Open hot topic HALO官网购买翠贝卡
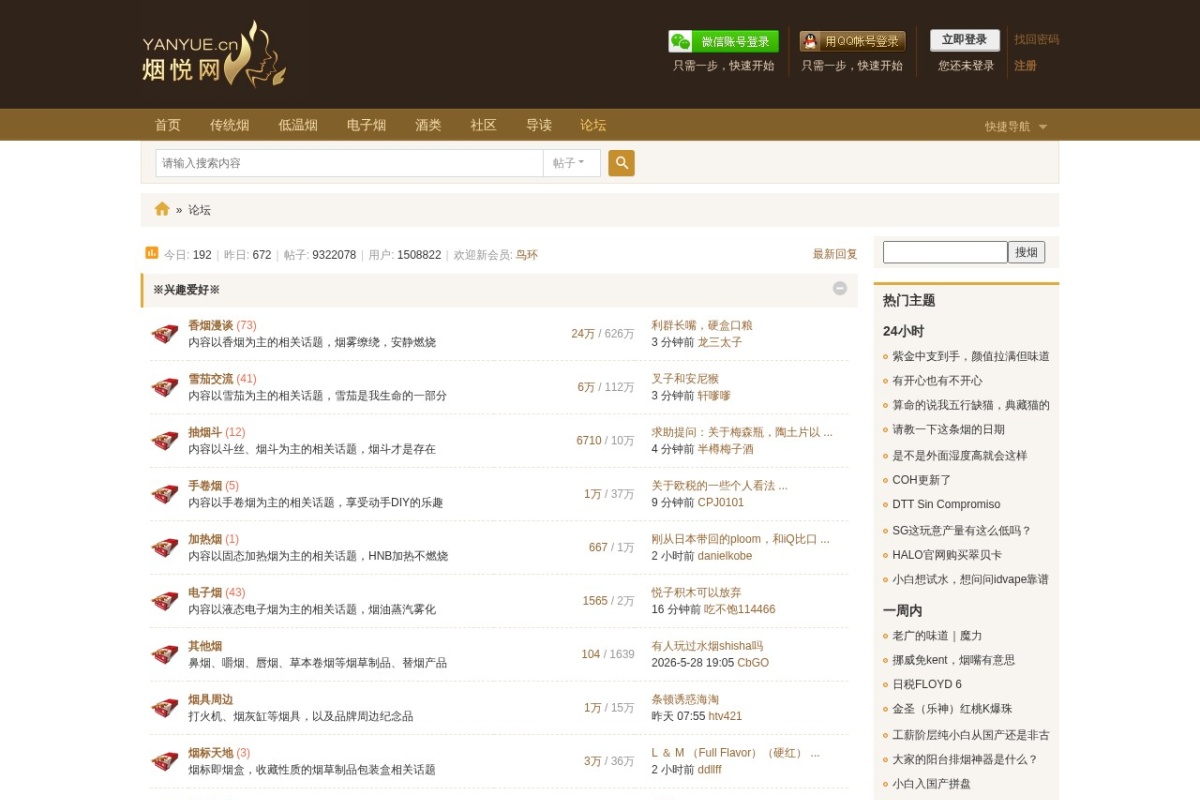1200x800 pixels. click(x=947, y=555)
